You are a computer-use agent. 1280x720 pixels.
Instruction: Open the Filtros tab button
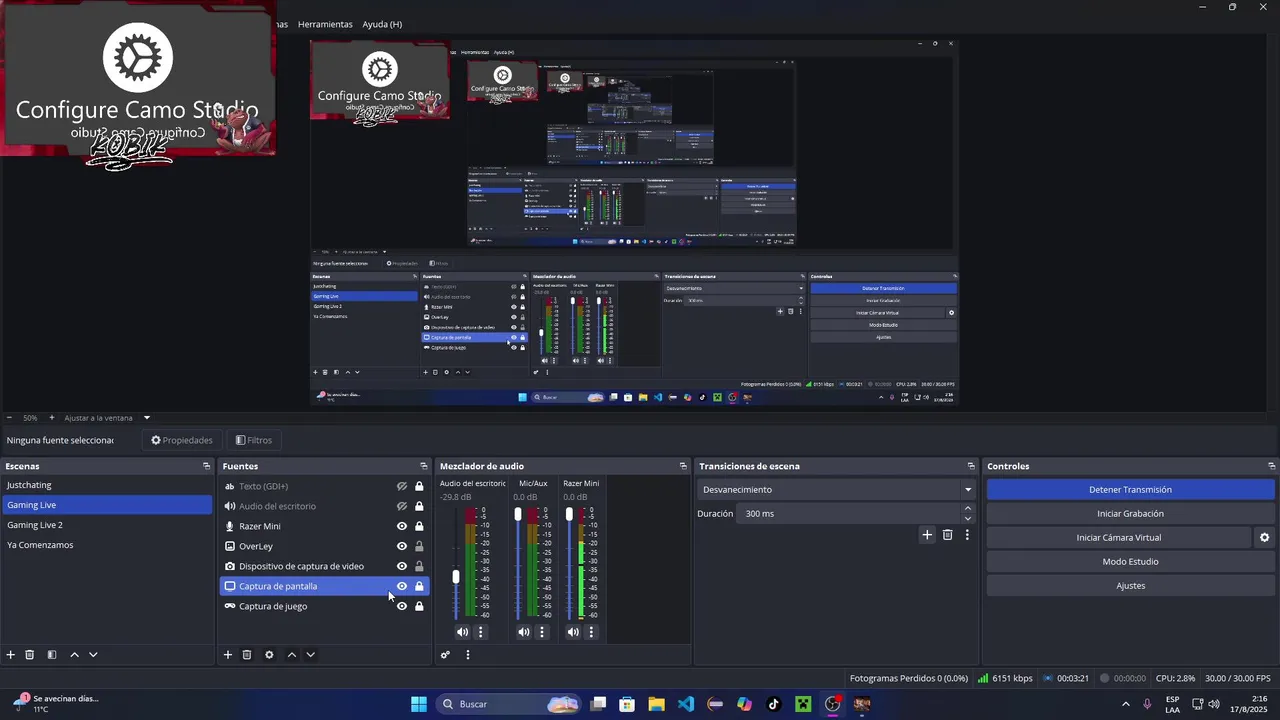[254, 440]
